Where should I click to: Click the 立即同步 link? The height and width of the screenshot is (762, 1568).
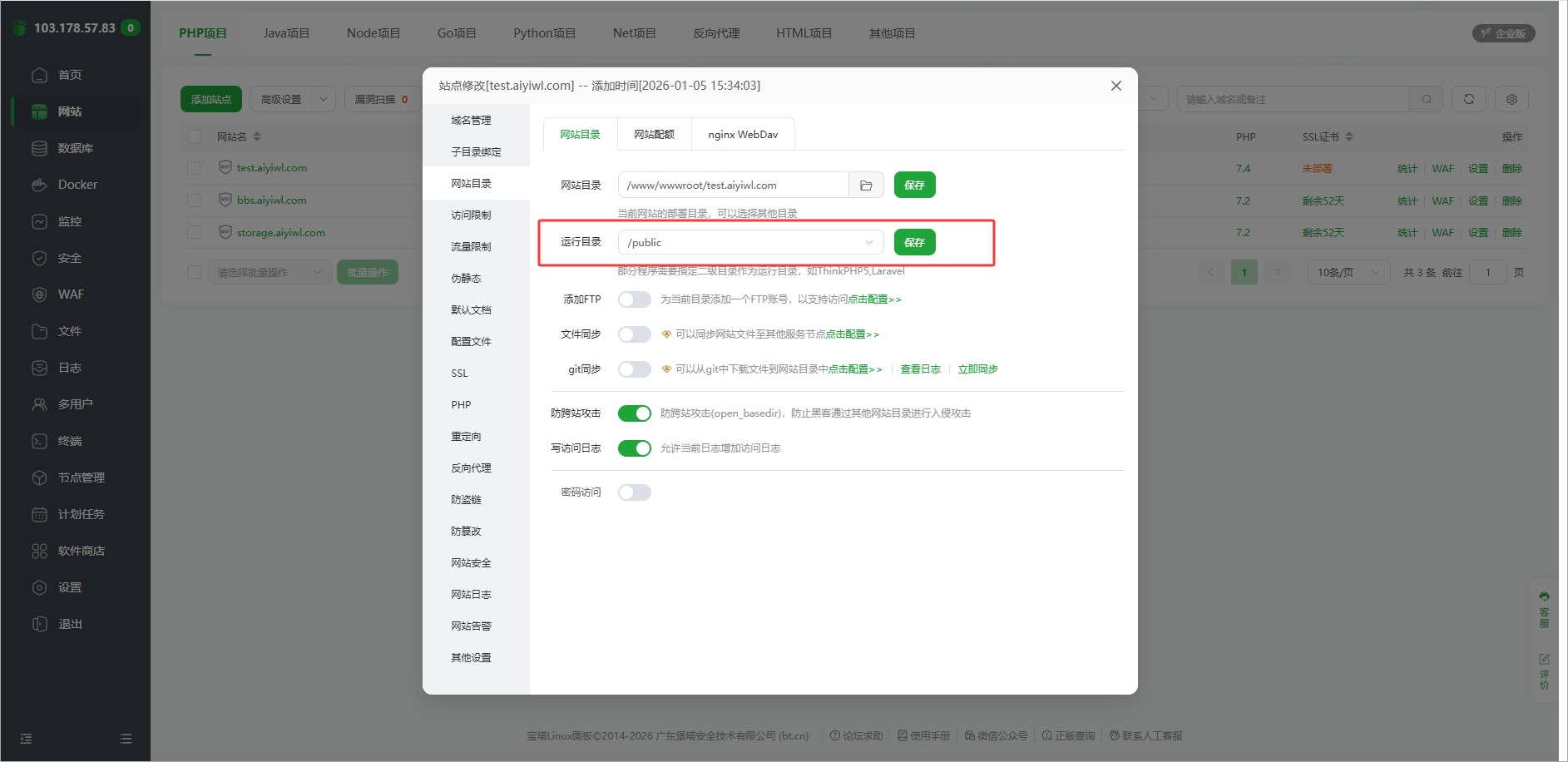pyautogui.click(x=977, y=369)
